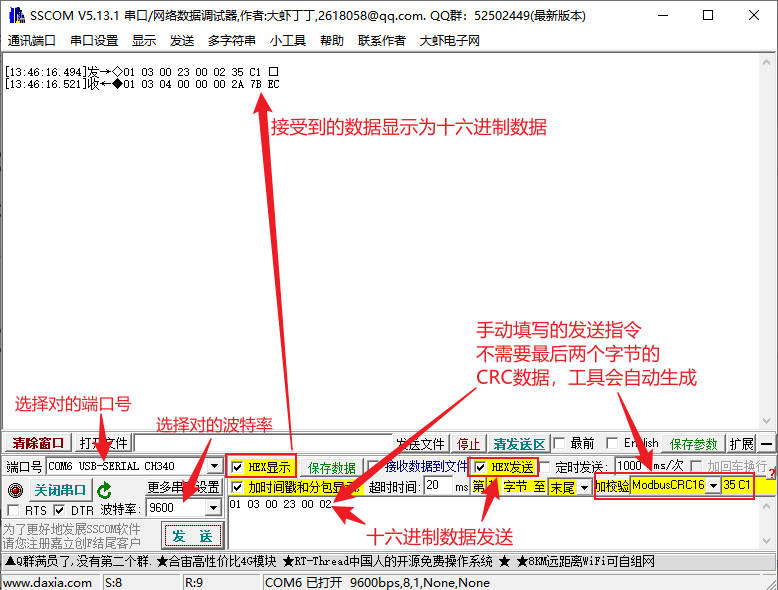Image resolution: width=778 pixels, height=590 pixels.
Task: Click the minus collapse button beside 扩展
Action: click(767, 443)
